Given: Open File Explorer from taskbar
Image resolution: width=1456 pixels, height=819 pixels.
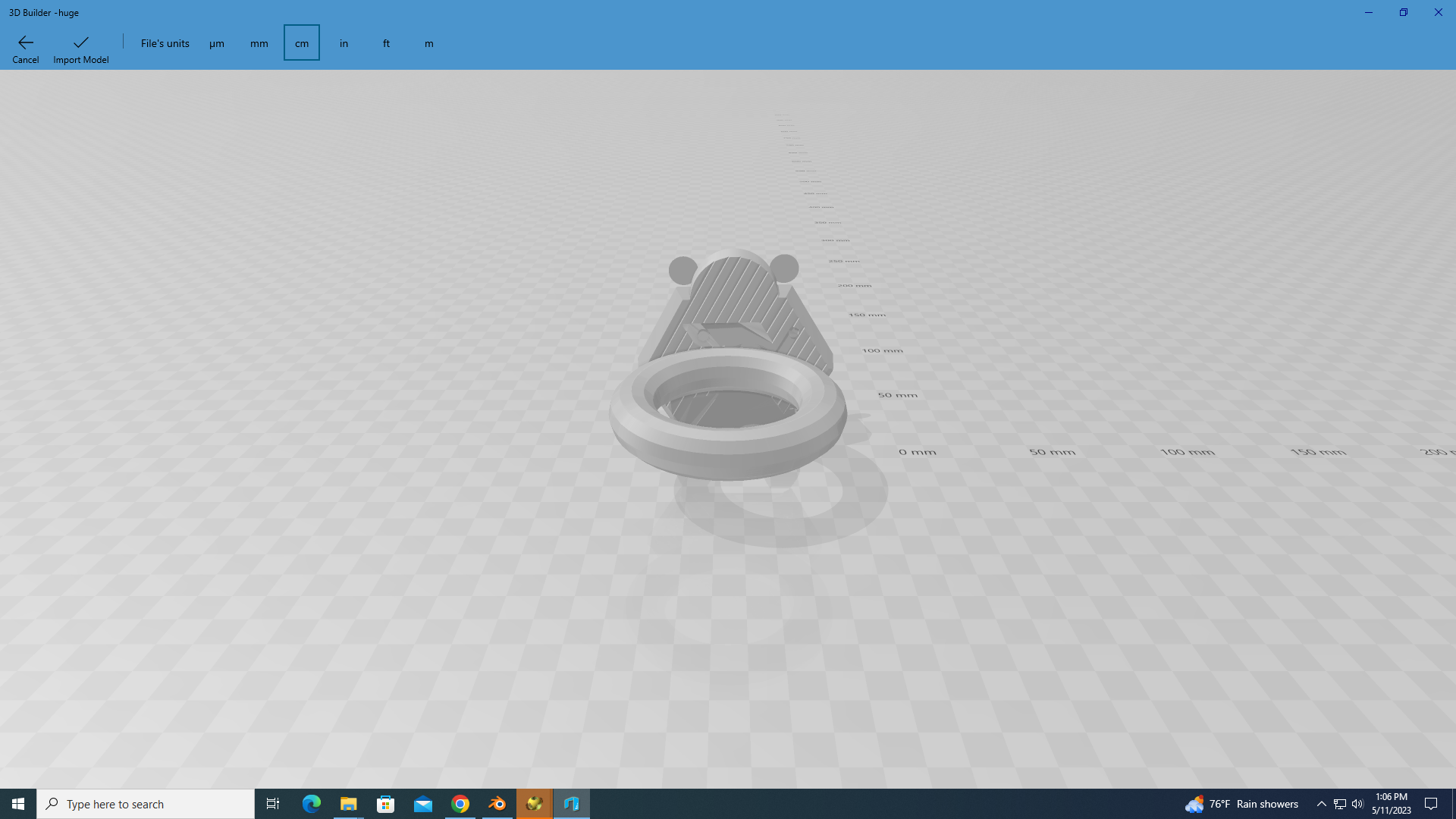Looking at the screenshot, I should click(x=349, y=804).
